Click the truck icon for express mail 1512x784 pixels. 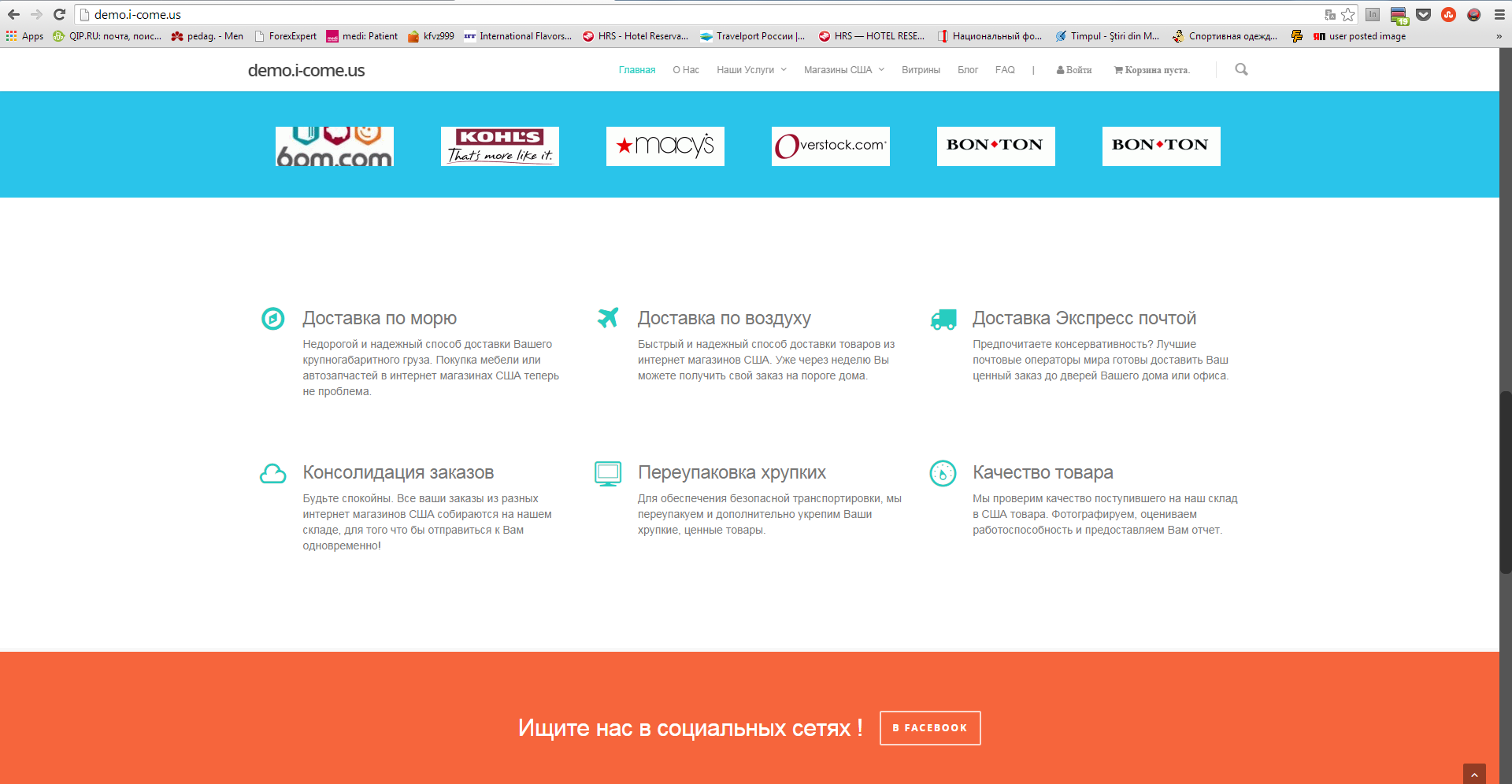(943, 319)
